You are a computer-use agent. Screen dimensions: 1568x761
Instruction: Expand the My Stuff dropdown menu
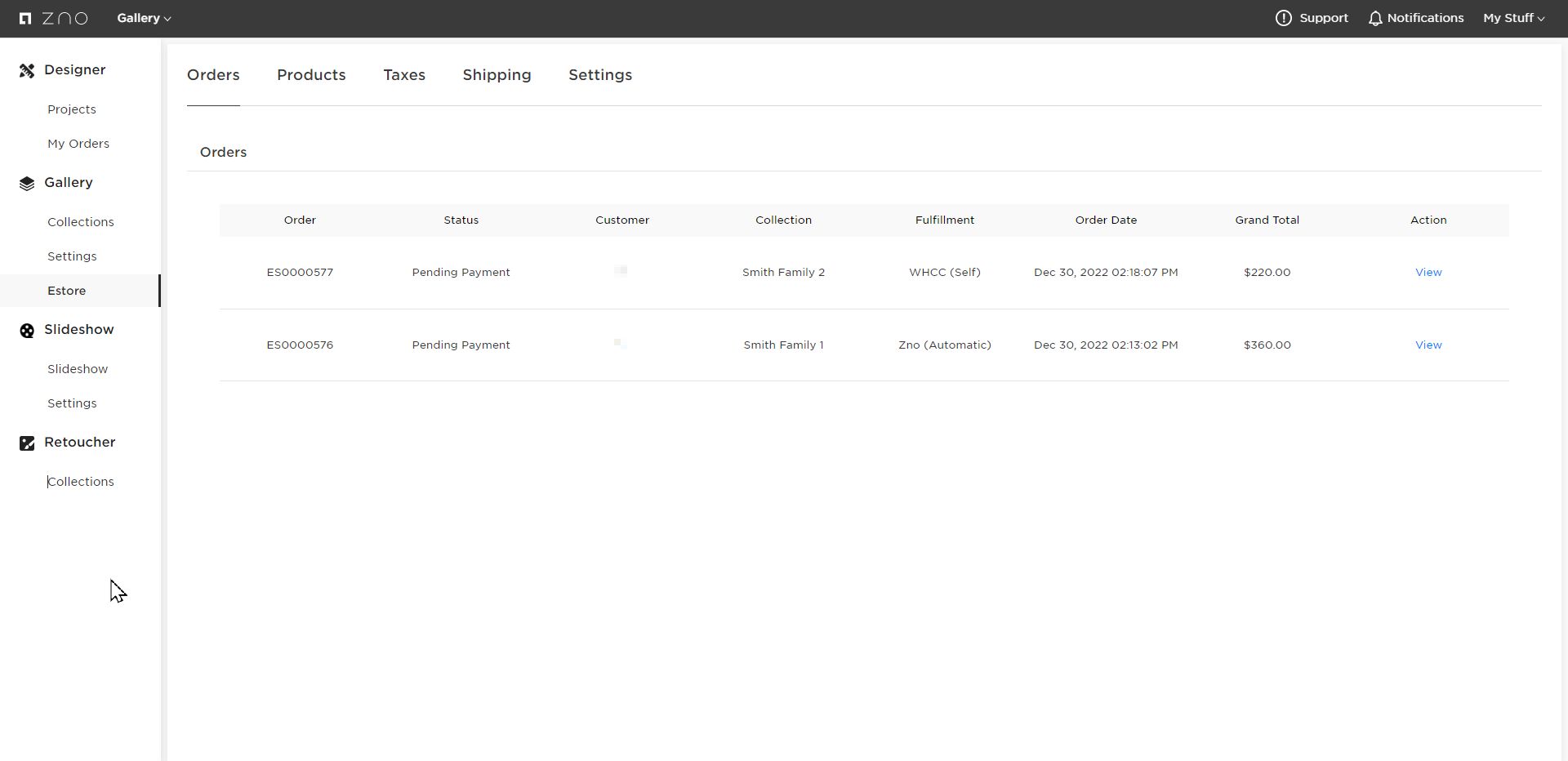click(x=1513, y=18)
